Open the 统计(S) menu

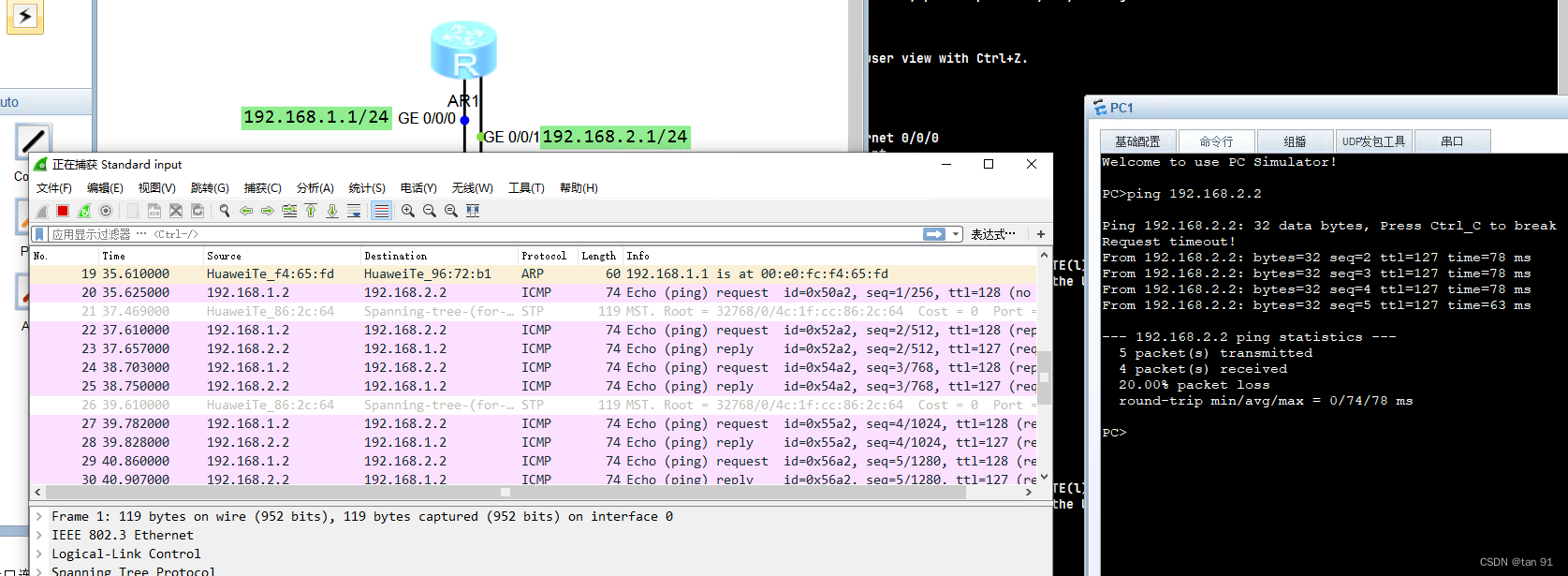pyautogui.click(x=367, y=188)
